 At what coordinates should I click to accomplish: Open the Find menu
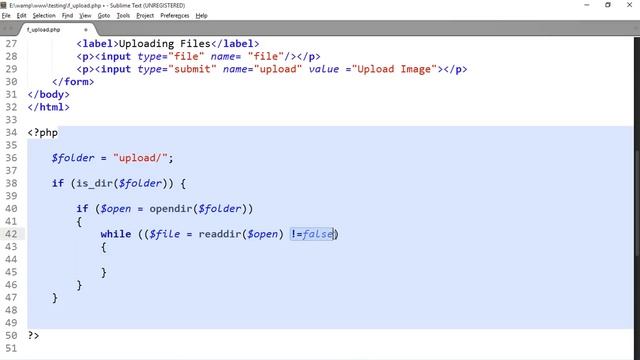67,16
